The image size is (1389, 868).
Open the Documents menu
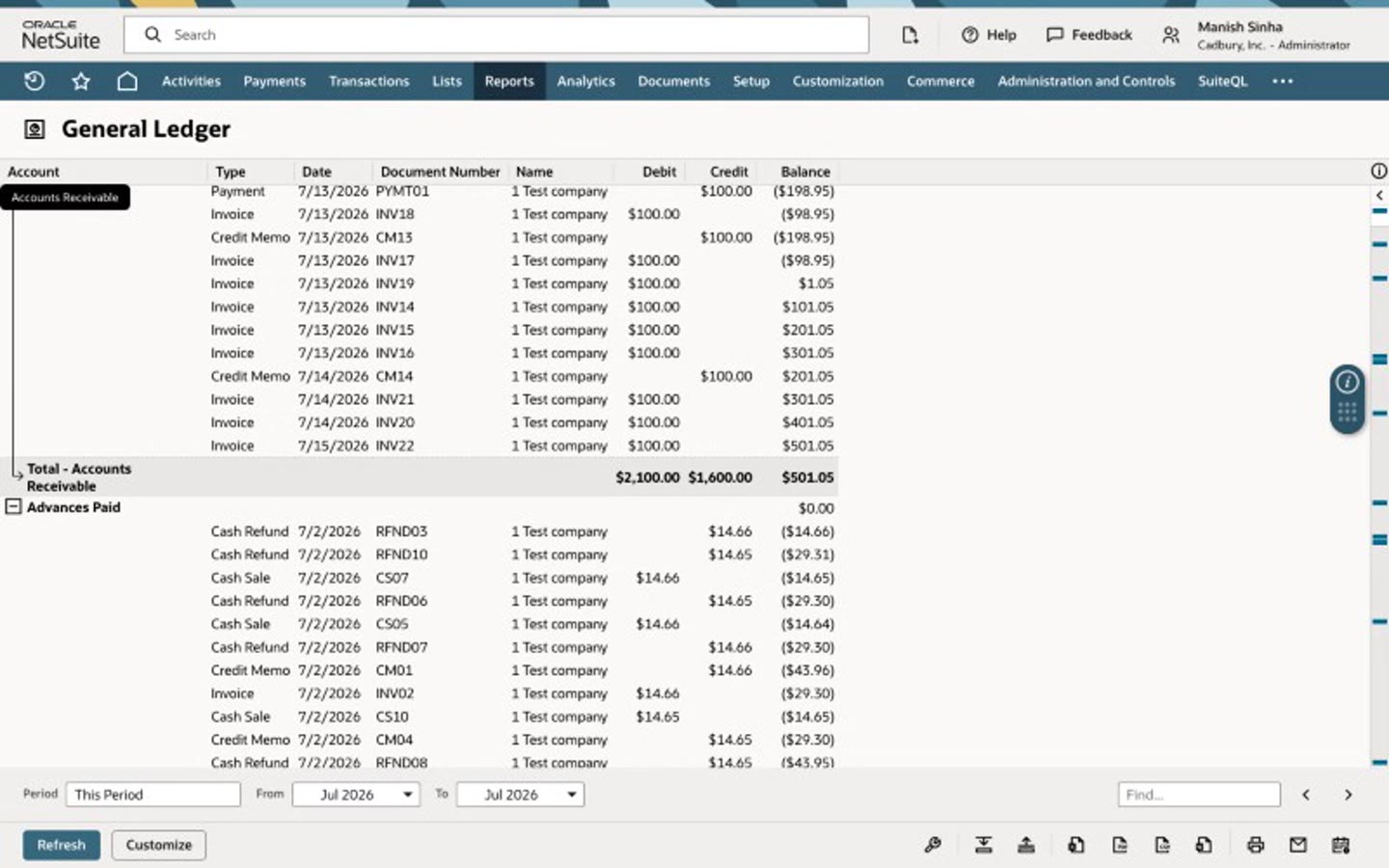click(x=673, y=81)
